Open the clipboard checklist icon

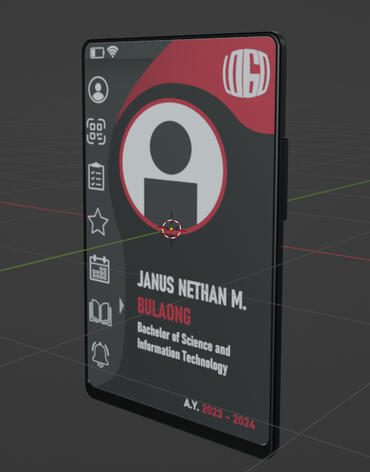click(x=96, y=176)
